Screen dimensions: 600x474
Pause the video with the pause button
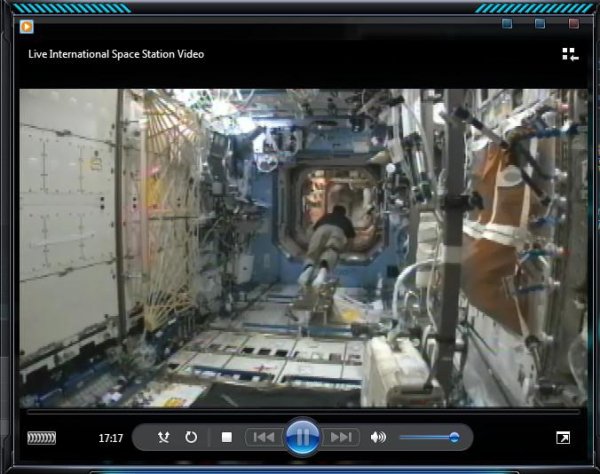pyautogui.click(x=302, y=437)
